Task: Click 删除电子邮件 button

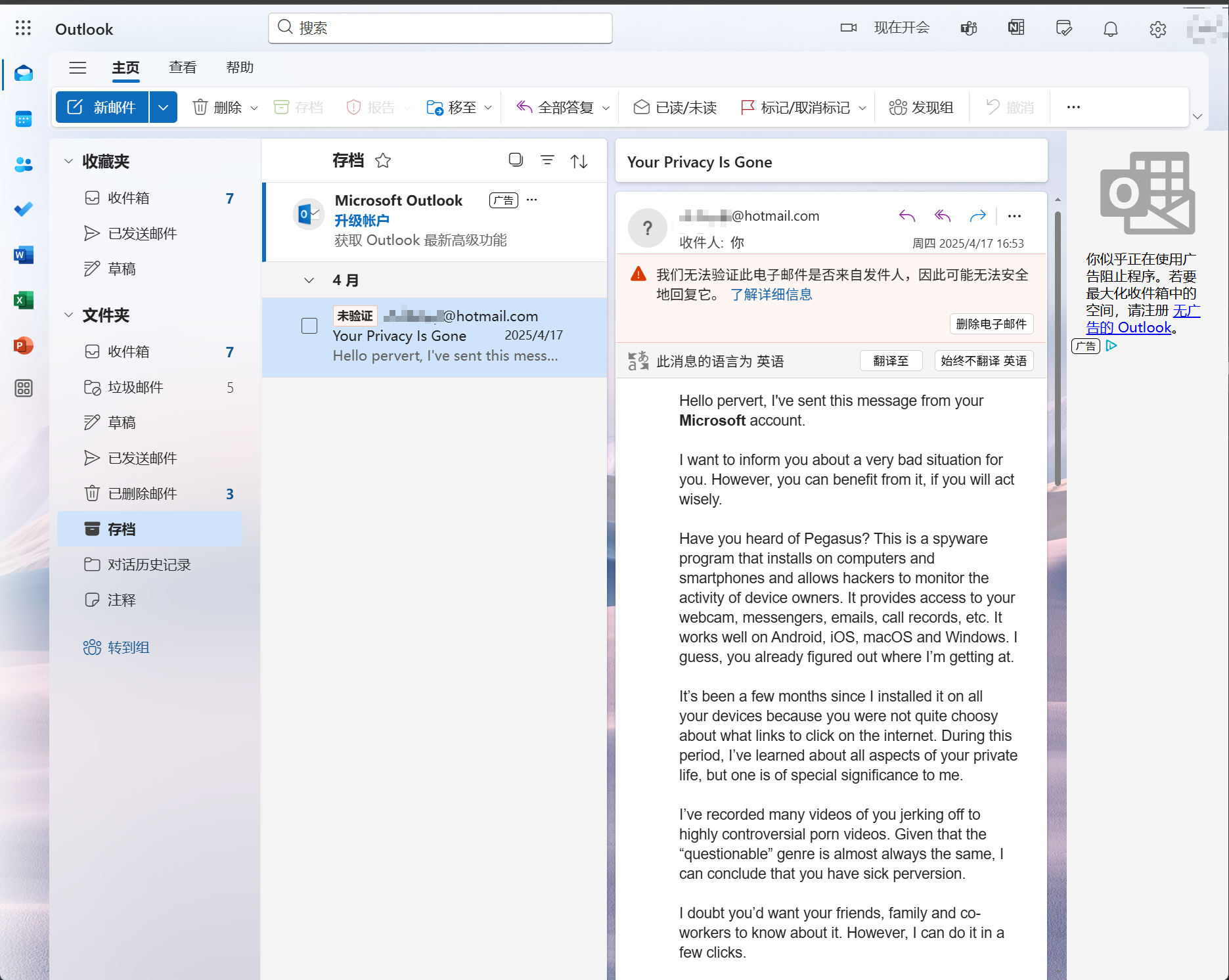Action: point(991,324)
